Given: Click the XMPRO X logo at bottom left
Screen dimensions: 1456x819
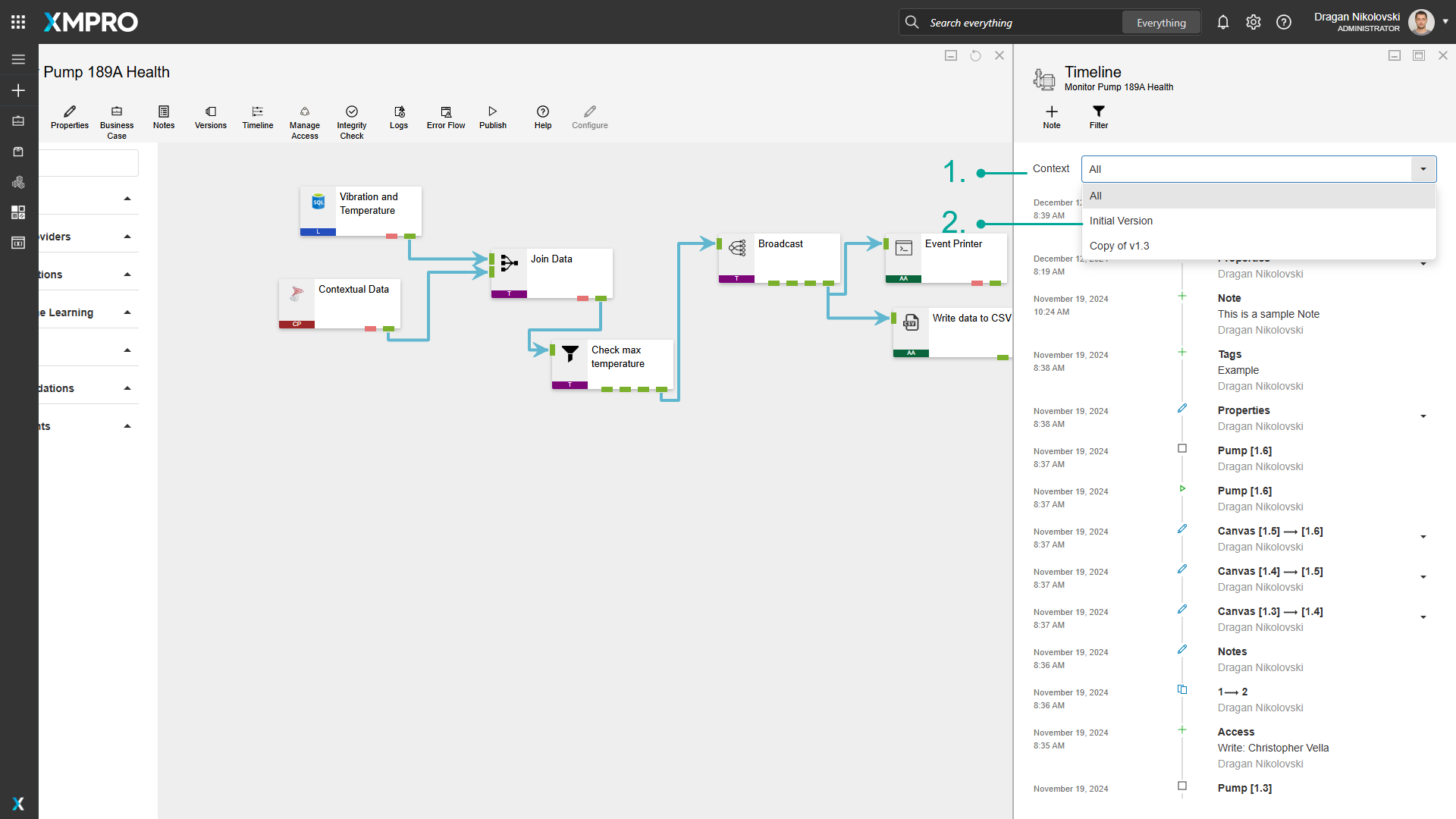Looking at the screenshot, I should [18, 804].
